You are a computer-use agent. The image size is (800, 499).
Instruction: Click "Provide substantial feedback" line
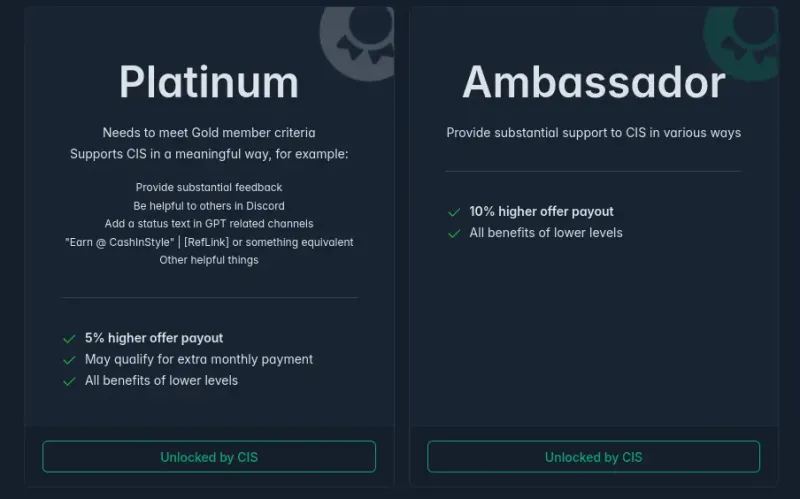tap(209, 187)
